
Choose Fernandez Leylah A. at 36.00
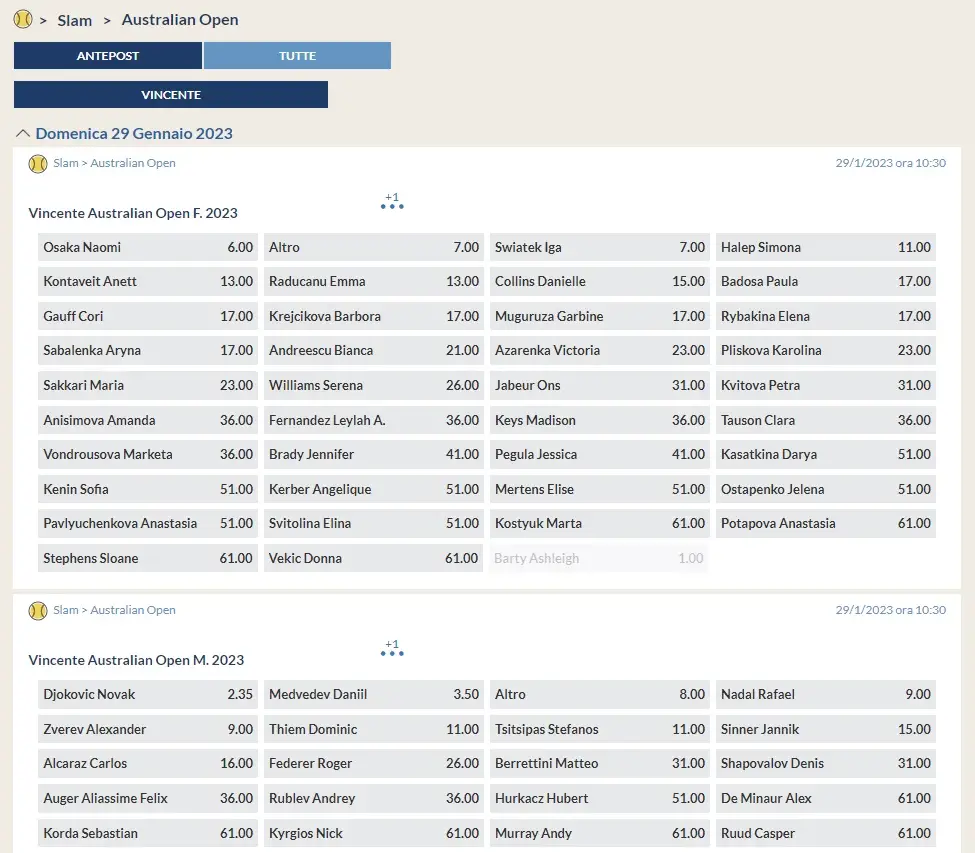(x=374, y=420)
